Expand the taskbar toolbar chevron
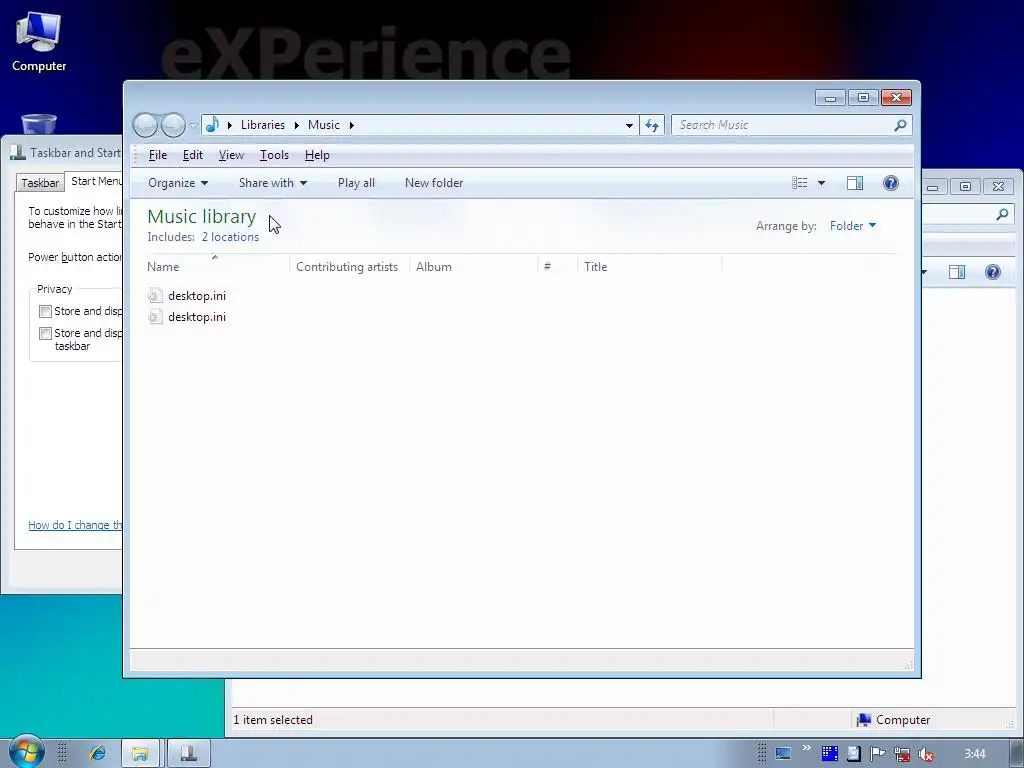This screenshot has width=1024, height=768. coord(807,748)
